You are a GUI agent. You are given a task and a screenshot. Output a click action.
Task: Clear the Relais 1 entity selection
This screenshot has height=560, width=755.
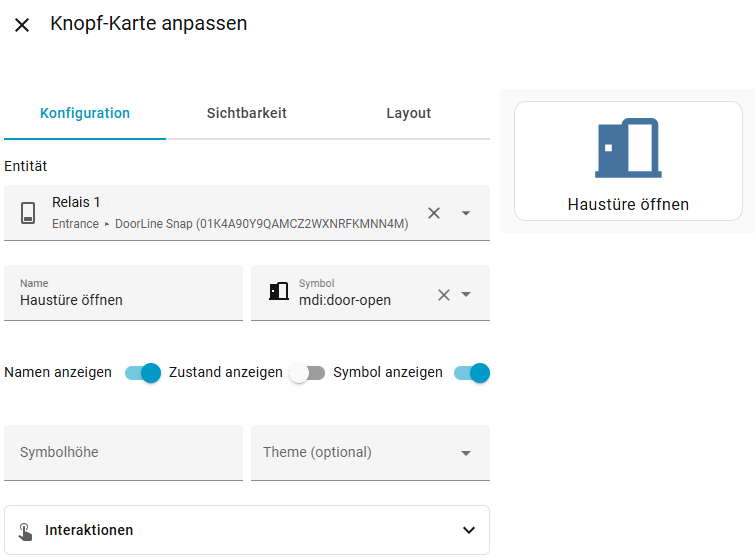434,213
